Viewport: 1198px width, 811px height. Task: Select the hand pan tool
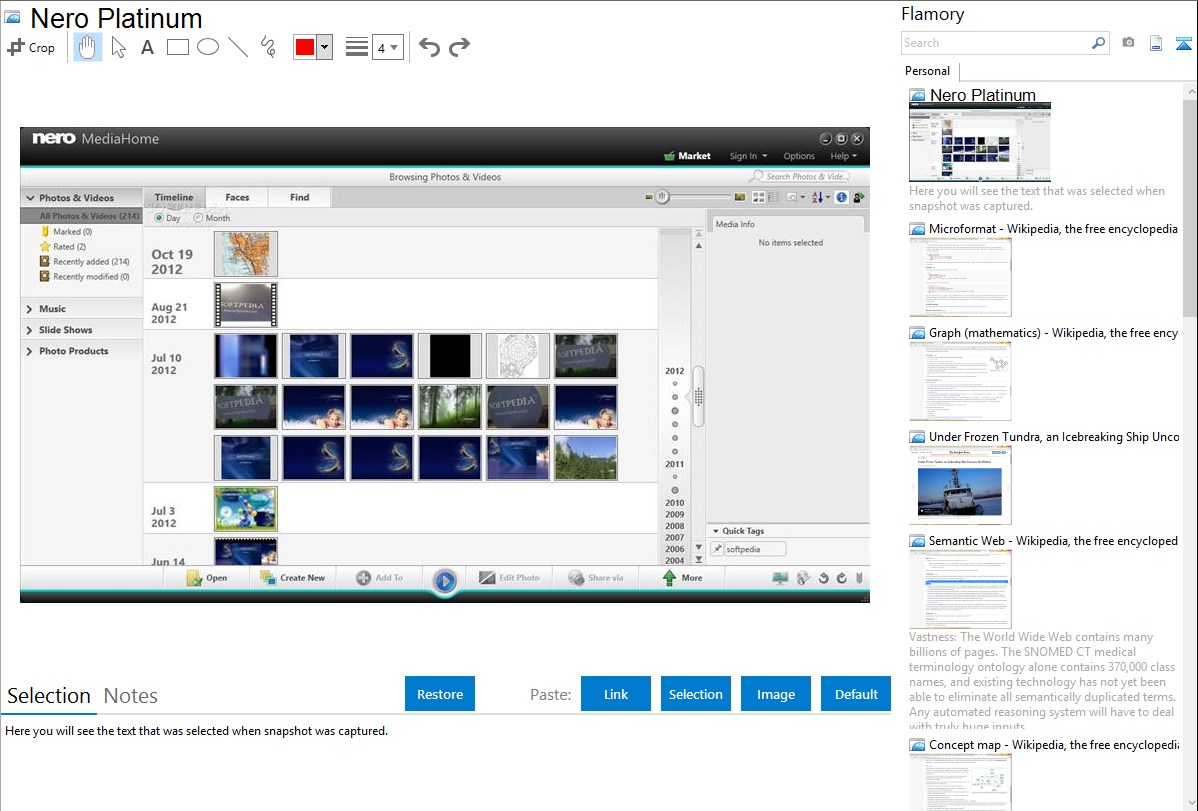(x=87, y=47)
